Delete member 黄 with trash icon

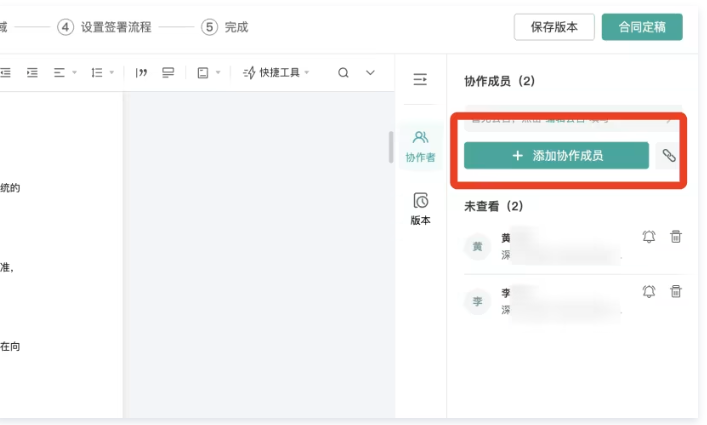click(675, 237)
